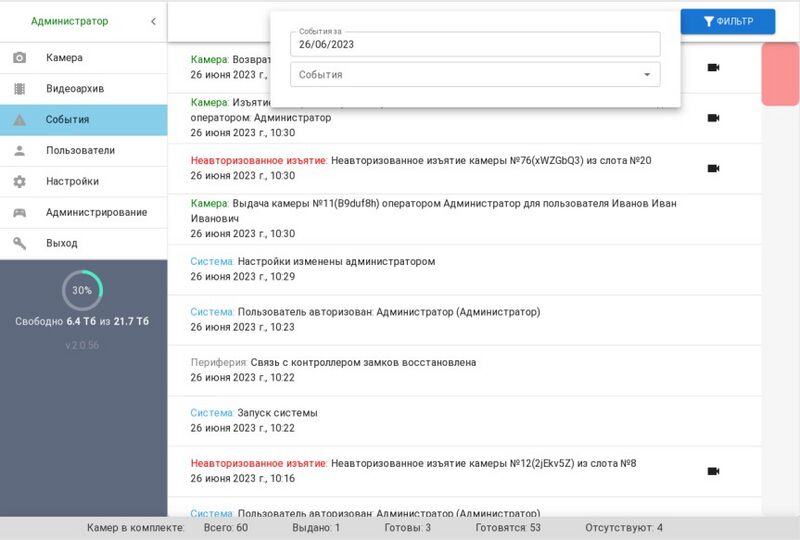800x540 pixels.
Task: Click the film strip icon beside Видеоархив
Action: 19,89
